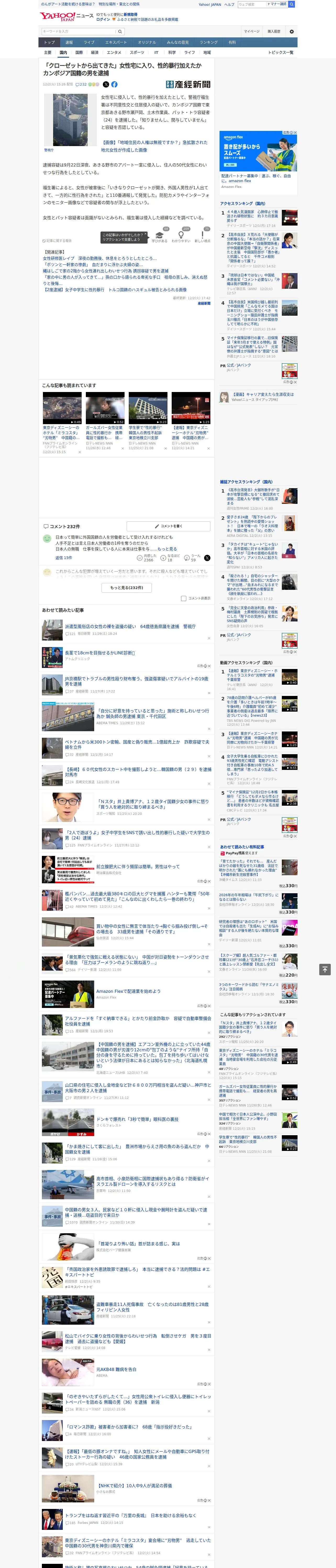Open トピックス一覧 link
This screenshot has height=1568, width=336.
pos(281,52)
